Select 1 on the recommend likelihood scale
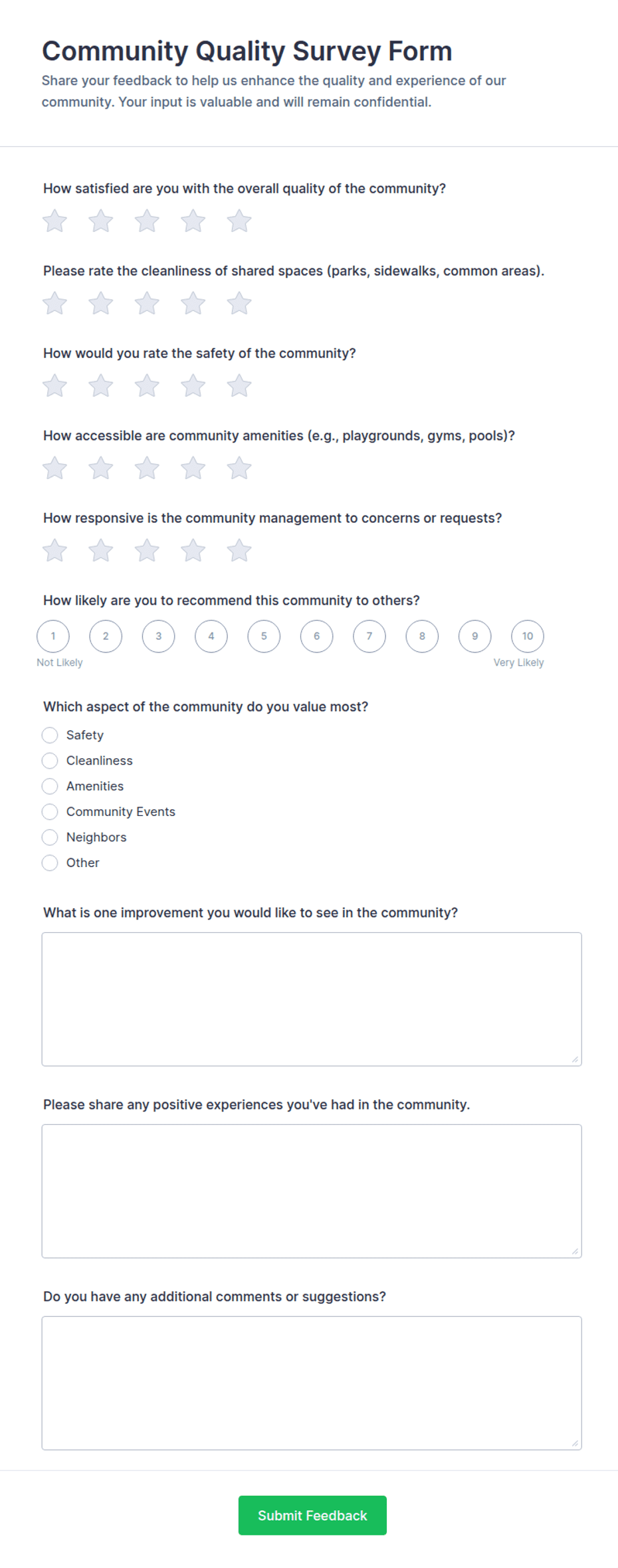 53,637
